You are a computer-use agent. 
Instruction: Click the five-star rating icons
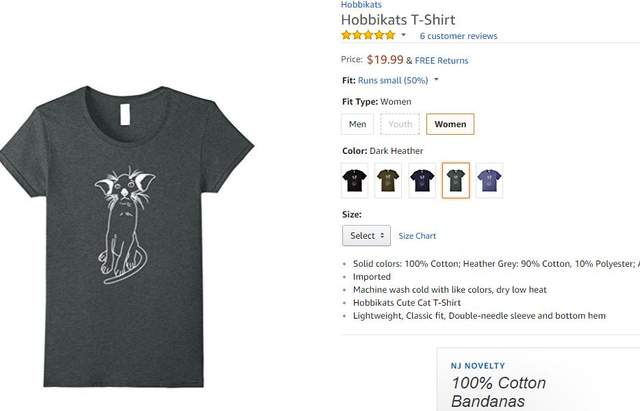coord(368,35)
